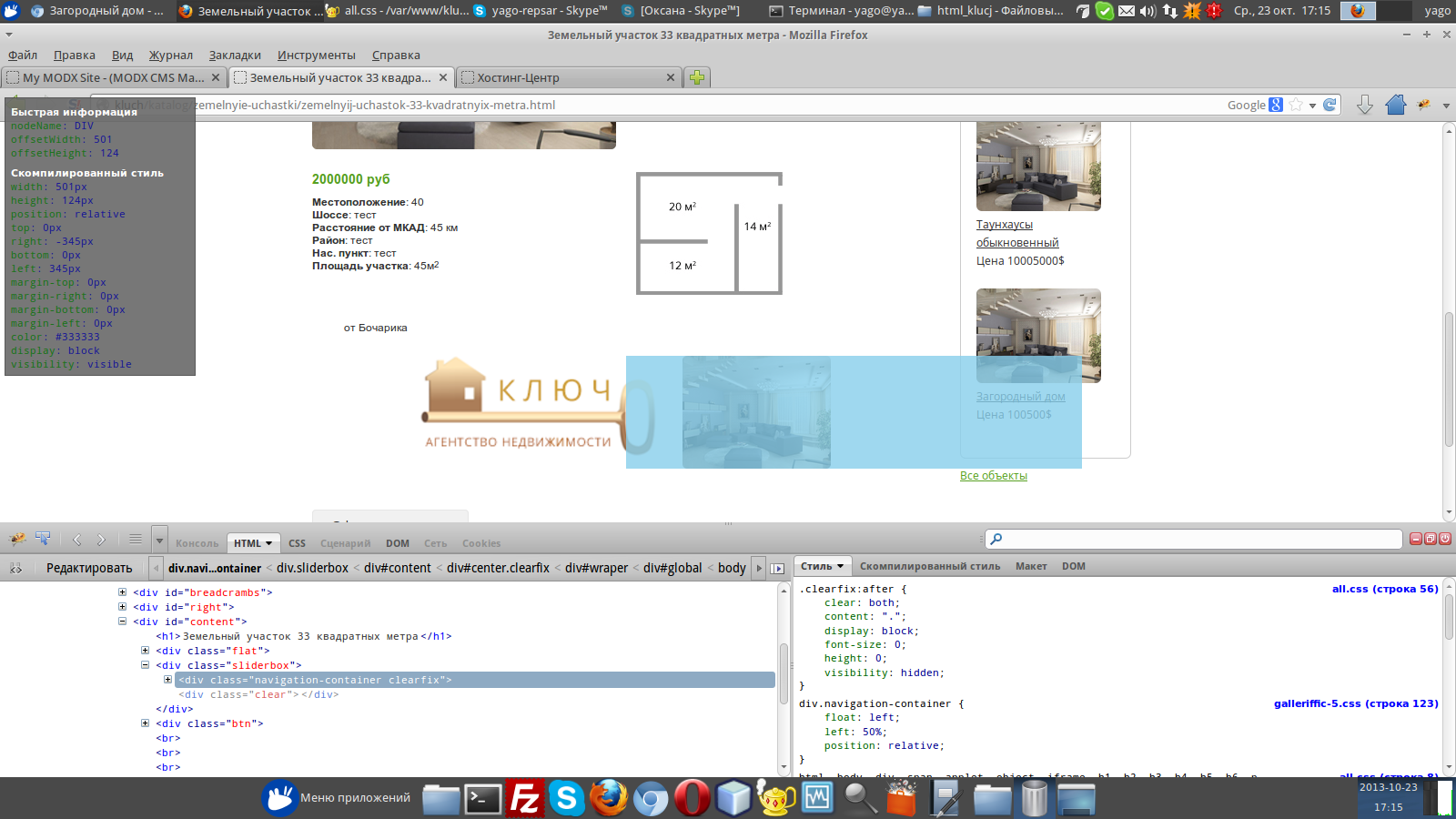The width and height of the screenshot is (1456, 819).
Task: Follow the Все объекты link
Action: [x=994, y=476]
